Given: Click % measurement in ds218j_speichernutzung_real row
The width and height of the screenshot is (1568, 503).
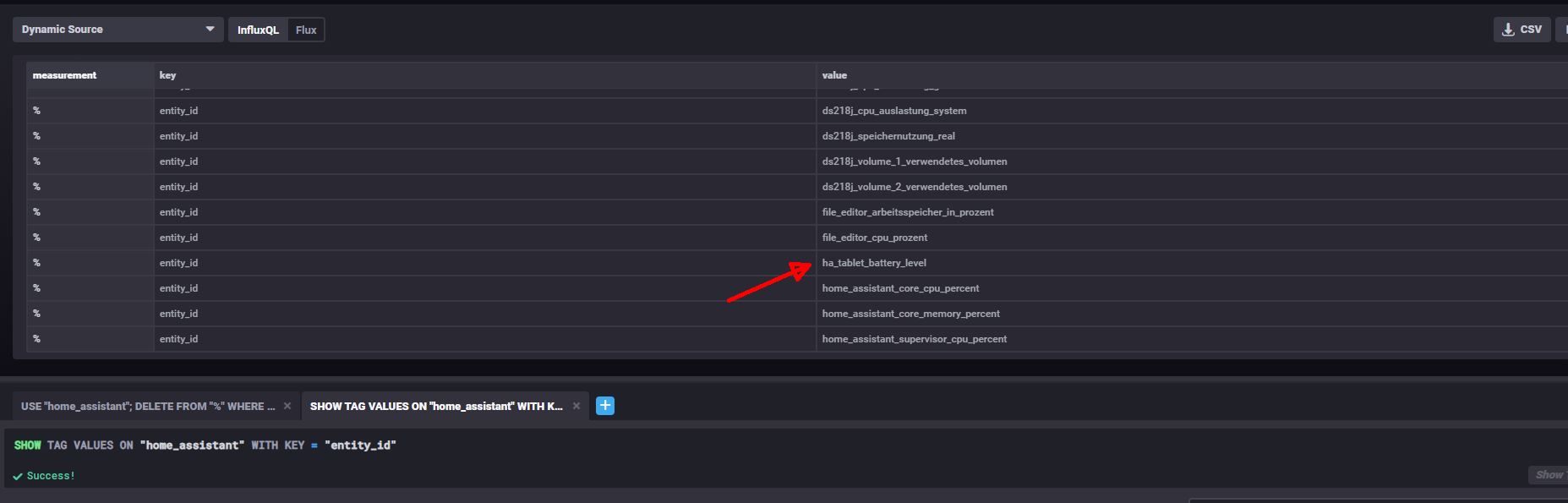Looking at the screenshot, I should pyautogui.click(x=36, y=136).
